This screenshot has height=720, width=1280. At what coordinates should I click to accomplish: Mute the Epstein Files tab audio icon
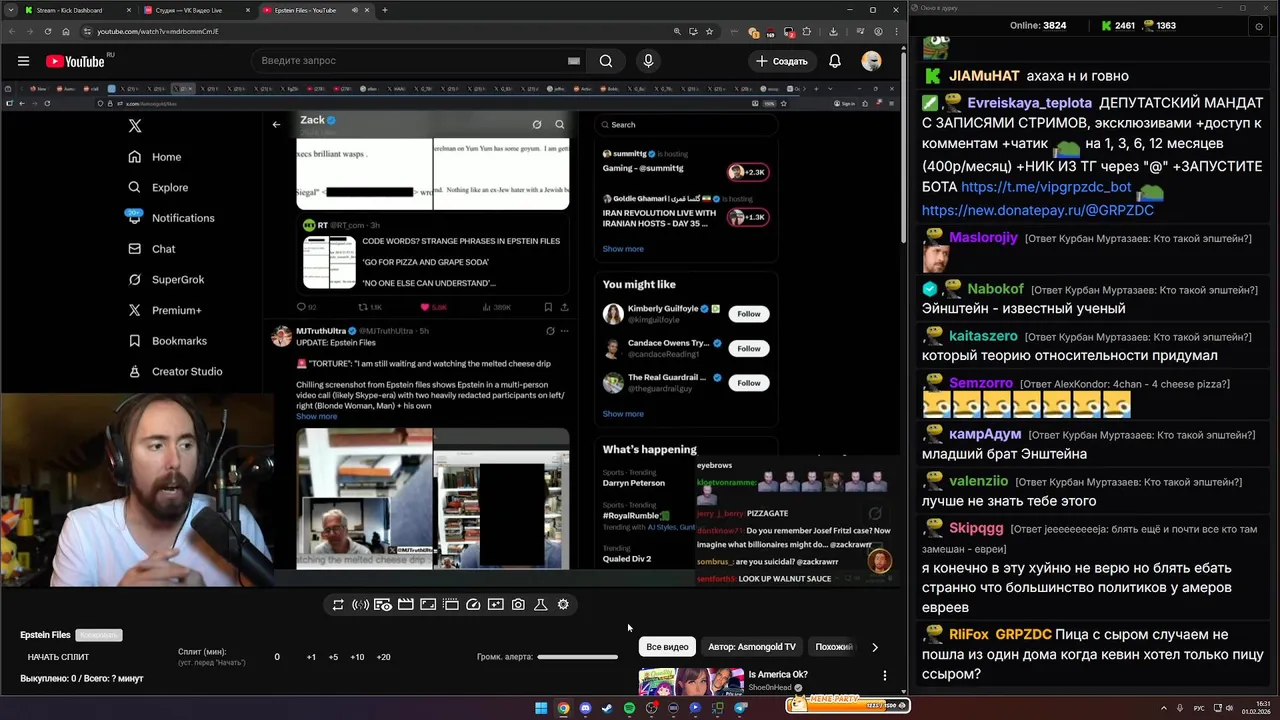pos(354,10)
